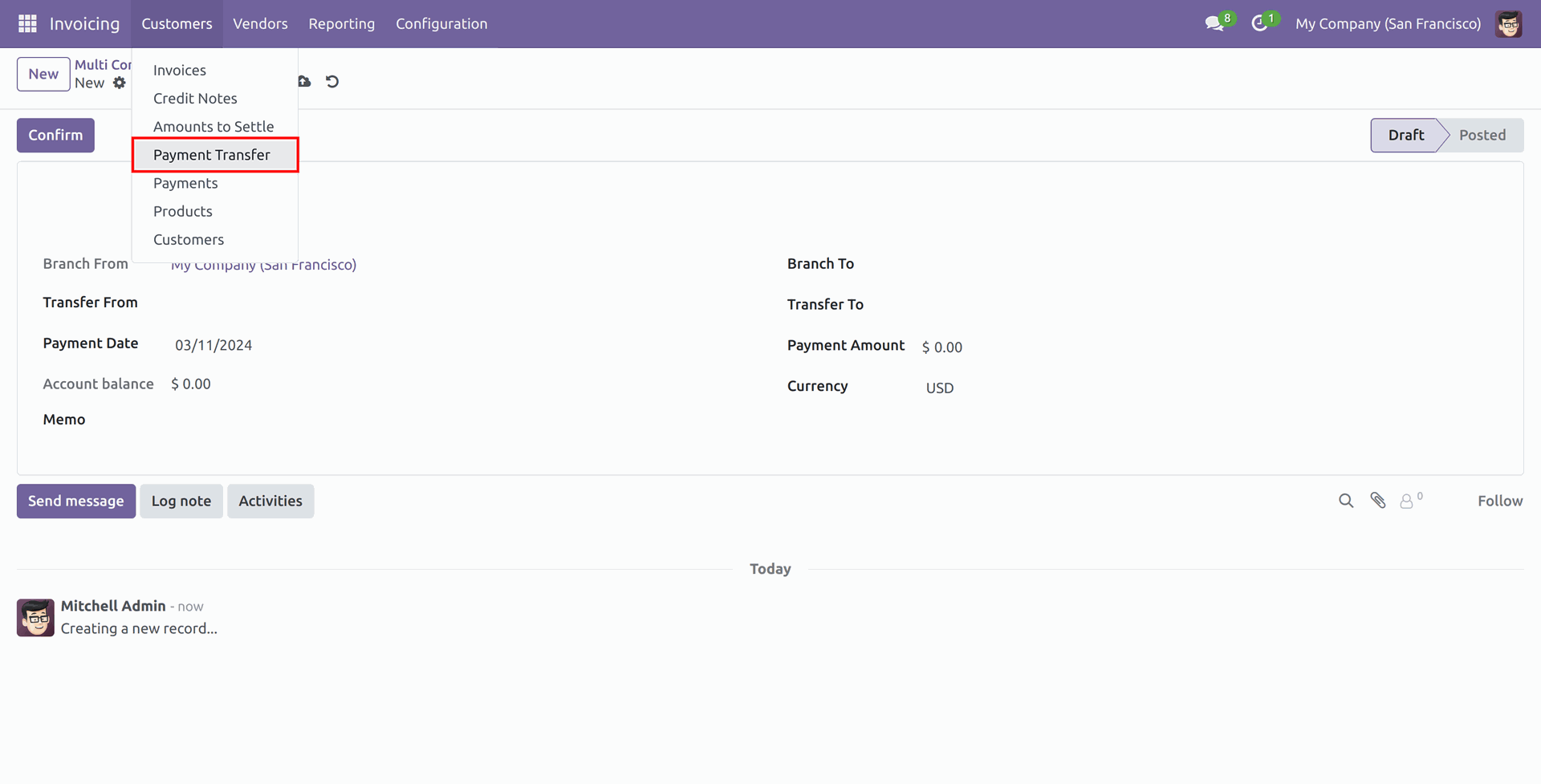Screen dimensions: 1541x784
Task: Open the Vendors menu
Action: tap(260, 24)
